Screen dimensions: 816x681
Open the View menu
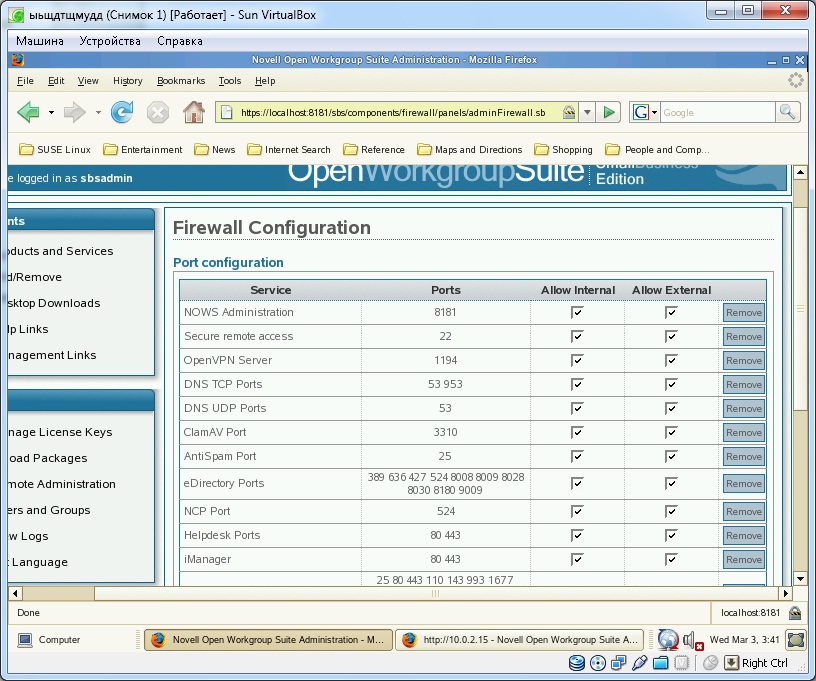88,81
